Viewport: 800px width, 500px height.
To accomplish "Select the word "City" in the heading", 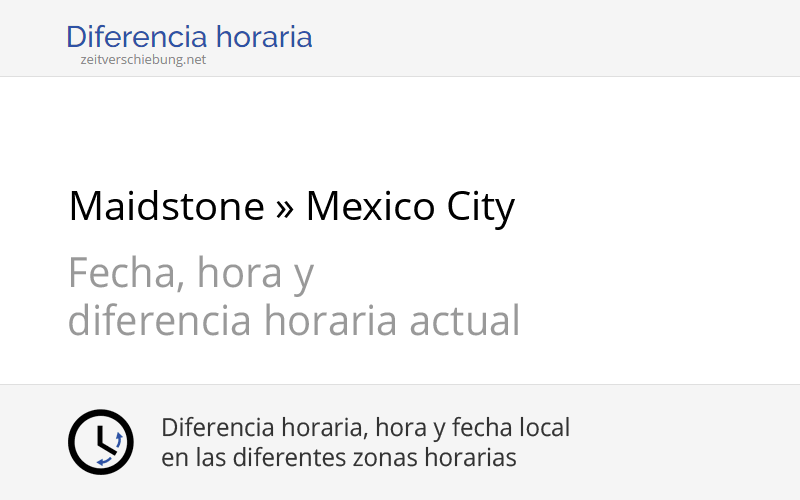I will coord(480,207).
